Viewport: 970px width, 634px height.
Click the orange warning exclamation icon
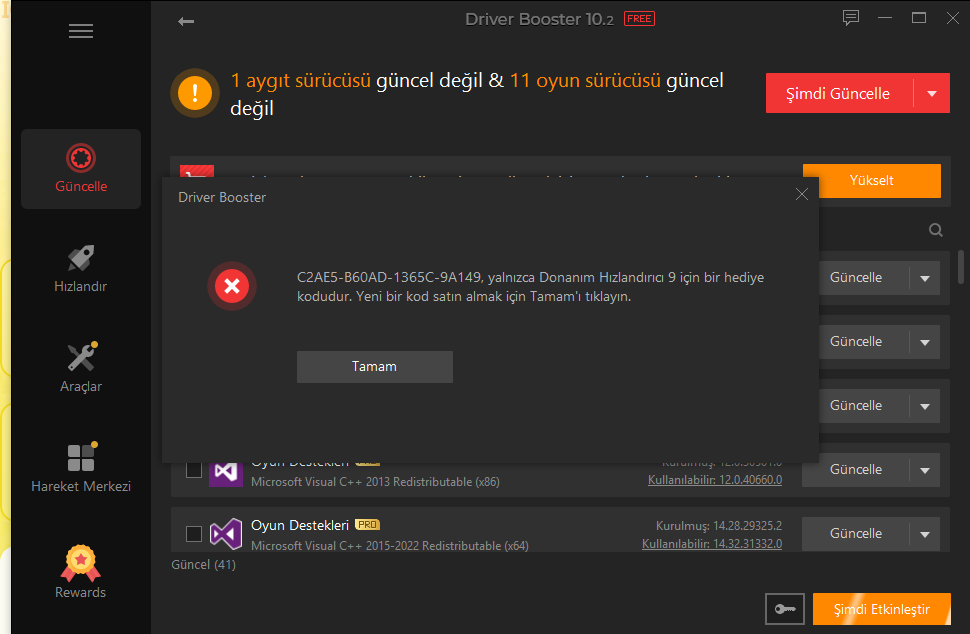[195, 93]
